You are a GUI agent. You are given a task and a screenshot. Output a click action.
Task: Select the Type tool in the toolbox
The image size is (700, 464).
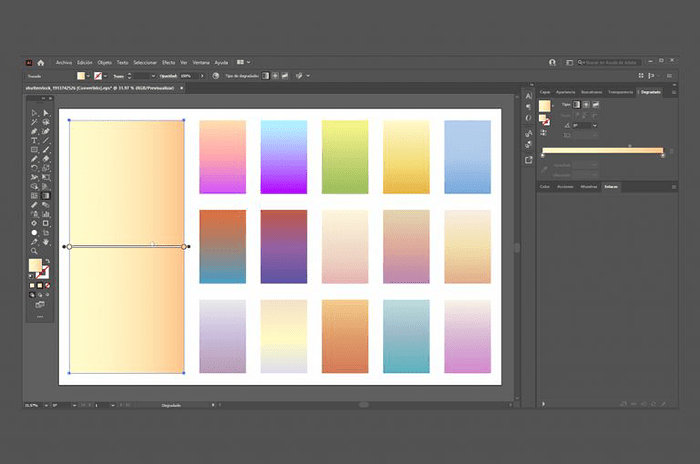(34, 140)
